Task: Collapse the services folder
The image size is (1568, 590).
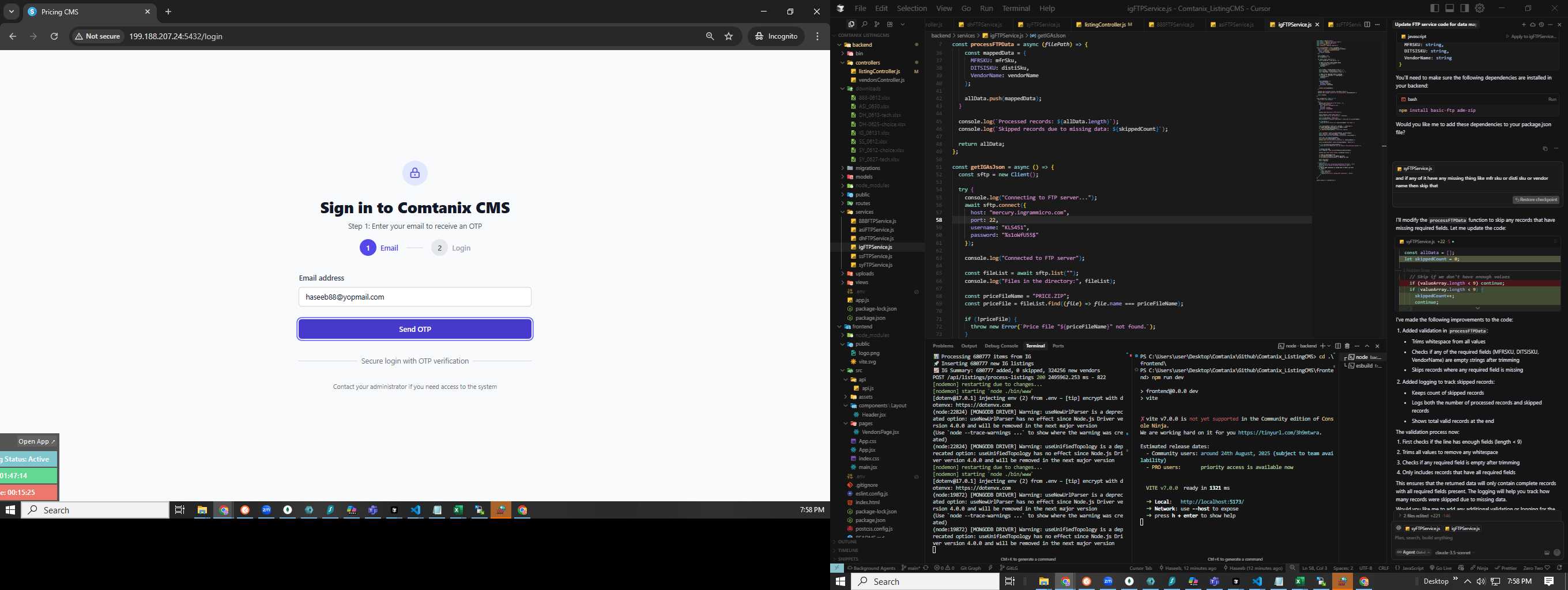Action: tap(878, 212)
